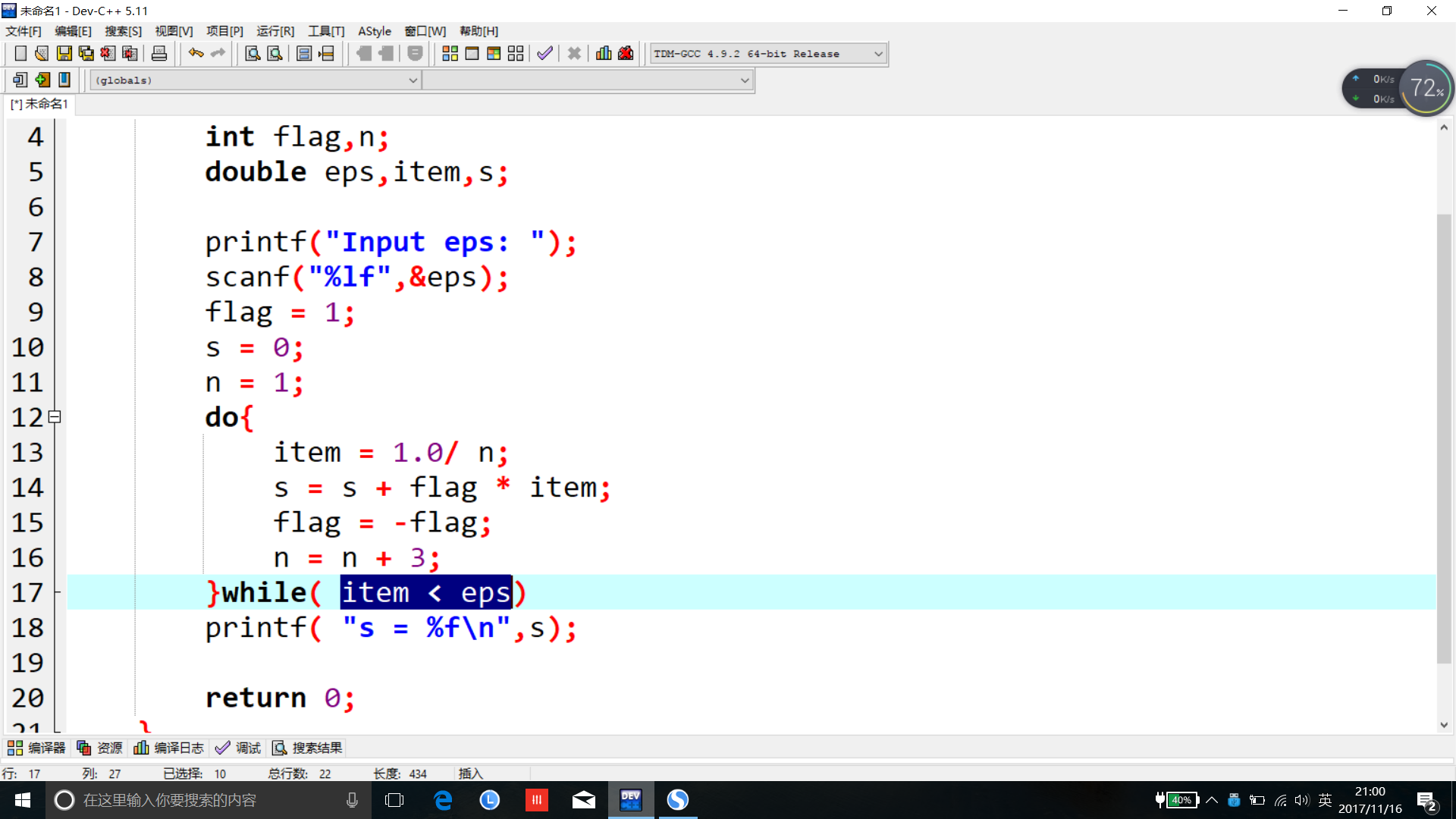Image resolution: width=1456 pixels, height=819 pixels.
Task: Click the Close file icon
Action: (x=108, y=53)
